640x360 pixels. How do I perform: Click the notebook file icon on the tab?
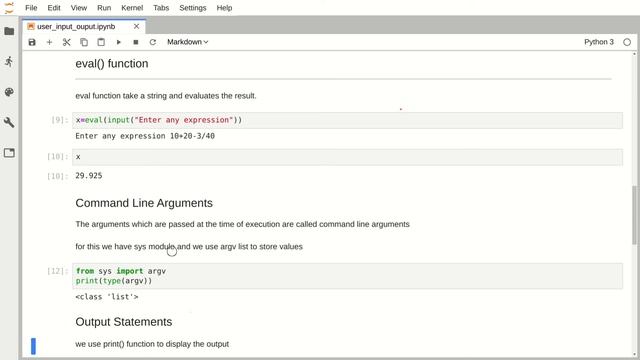point(31,27)
